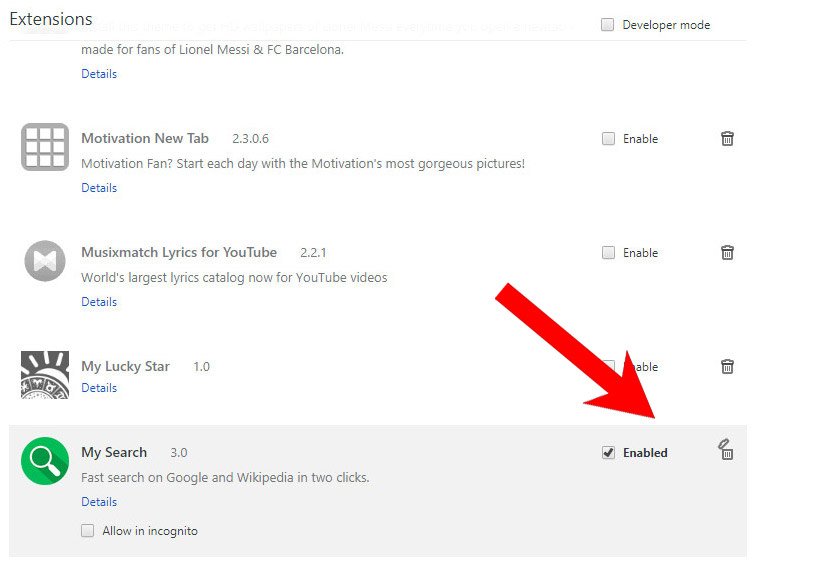815x575 pixels.
Task: Click 'made for fans of Lionel Messi' text
Action: pos(213,50)
